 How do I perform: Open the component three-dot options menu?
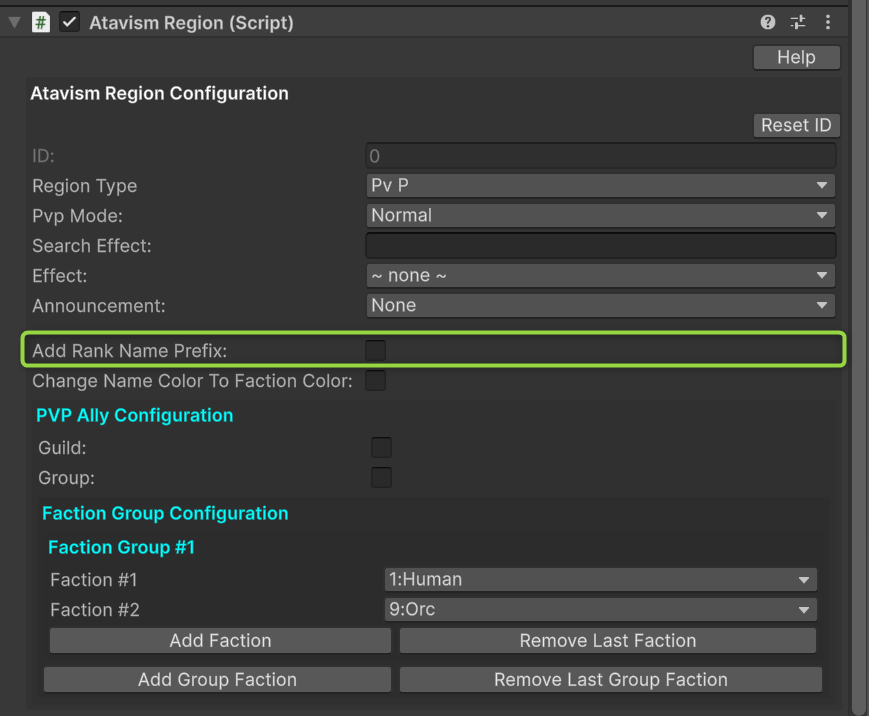pyautogui.click(x=828, y=22)
